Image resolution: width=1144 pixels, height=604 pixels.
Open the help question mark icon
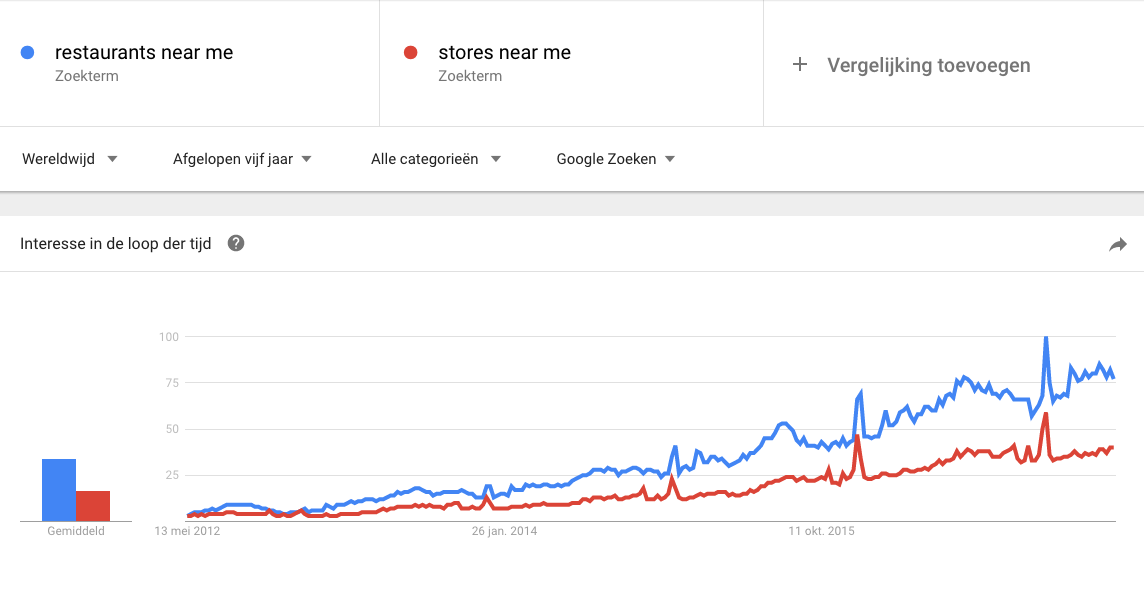[236, 243]
